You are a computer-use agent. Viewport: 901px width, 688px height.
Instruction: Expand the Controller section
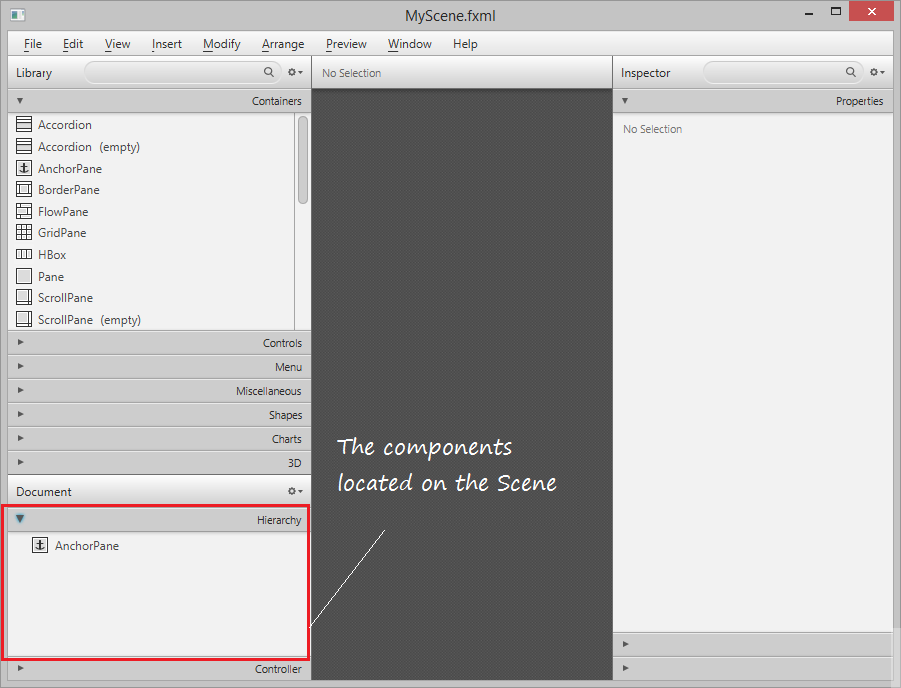point(21,668)
